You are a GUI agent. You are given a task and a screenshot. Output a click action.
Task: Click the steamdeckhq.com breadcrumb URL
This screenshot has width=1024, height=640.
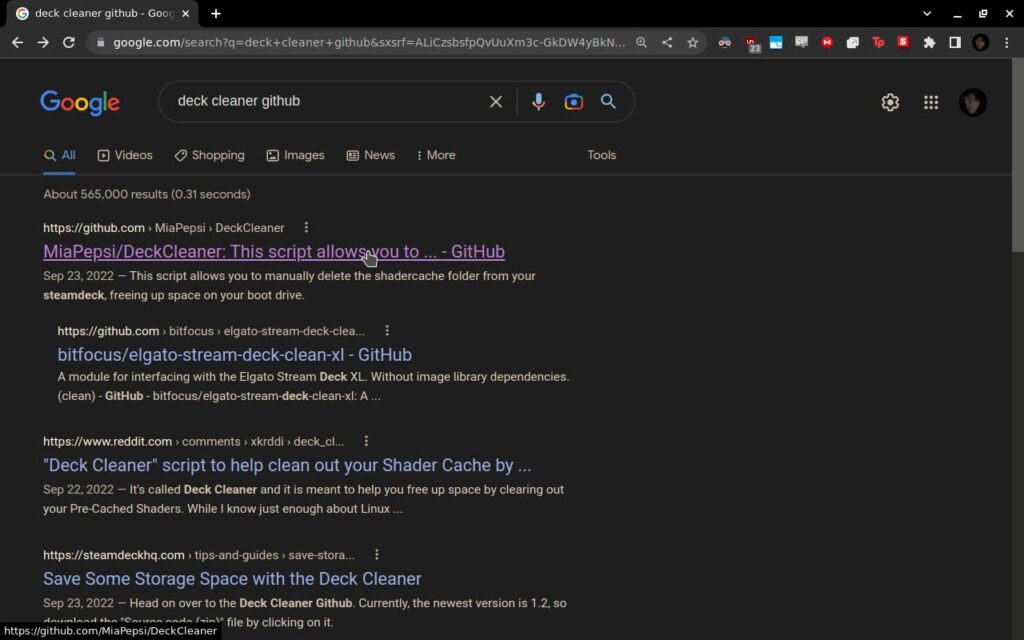(x=199, y=555)
